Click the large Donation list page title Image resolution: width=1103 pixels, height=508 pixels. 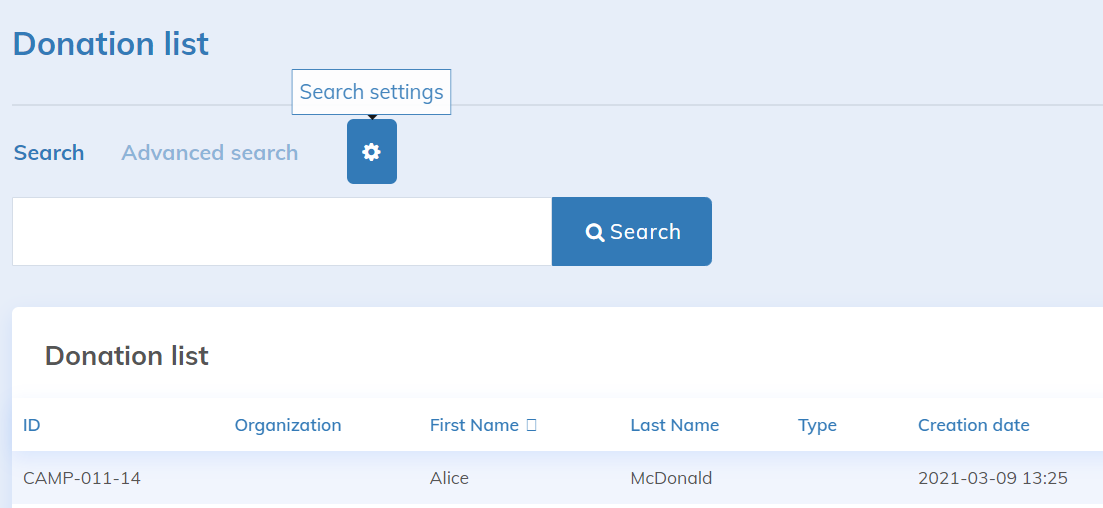[x=111, y=44]
